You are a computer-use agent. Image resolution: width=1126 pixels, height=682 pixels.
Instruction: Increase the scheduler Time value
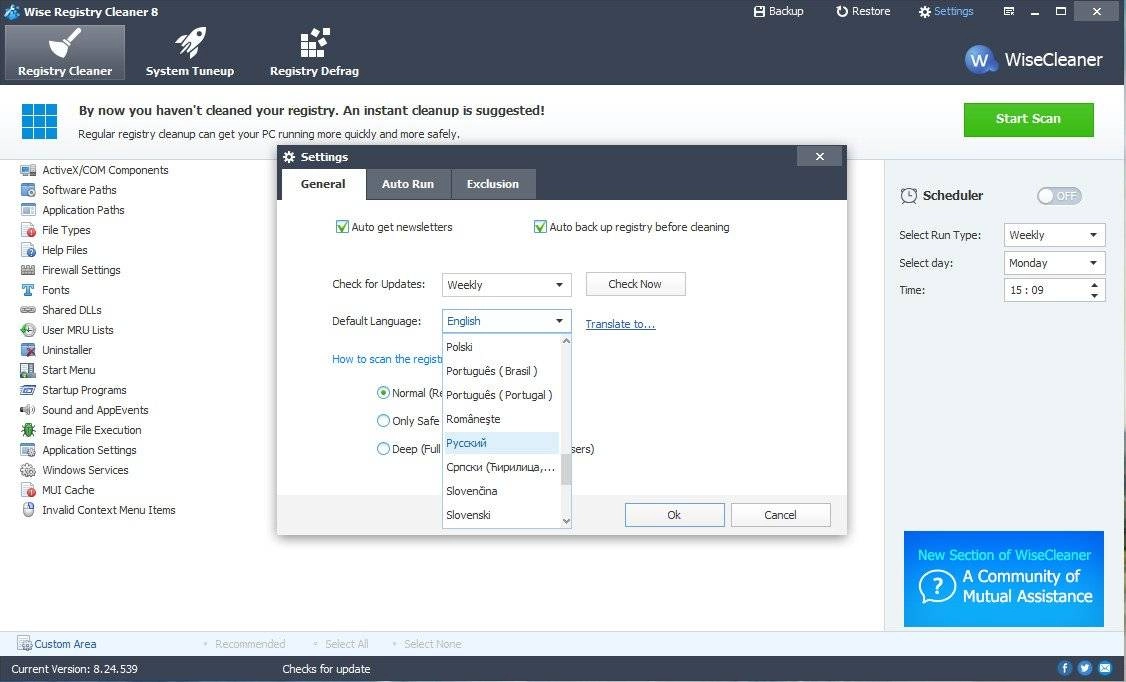pyautogui.click(x=1094, y=285)
